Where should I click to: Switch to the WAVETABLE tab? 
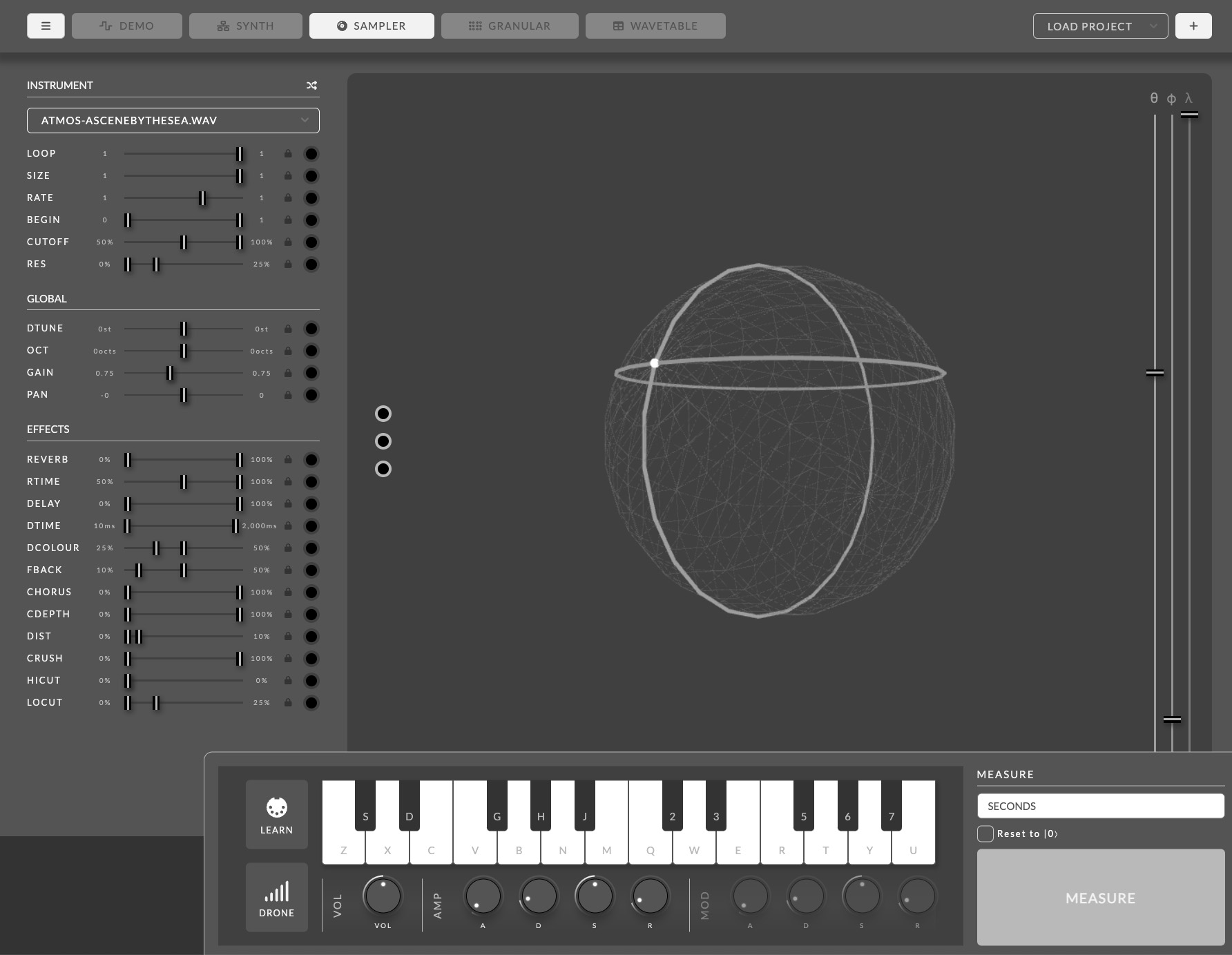click(655, 26)
